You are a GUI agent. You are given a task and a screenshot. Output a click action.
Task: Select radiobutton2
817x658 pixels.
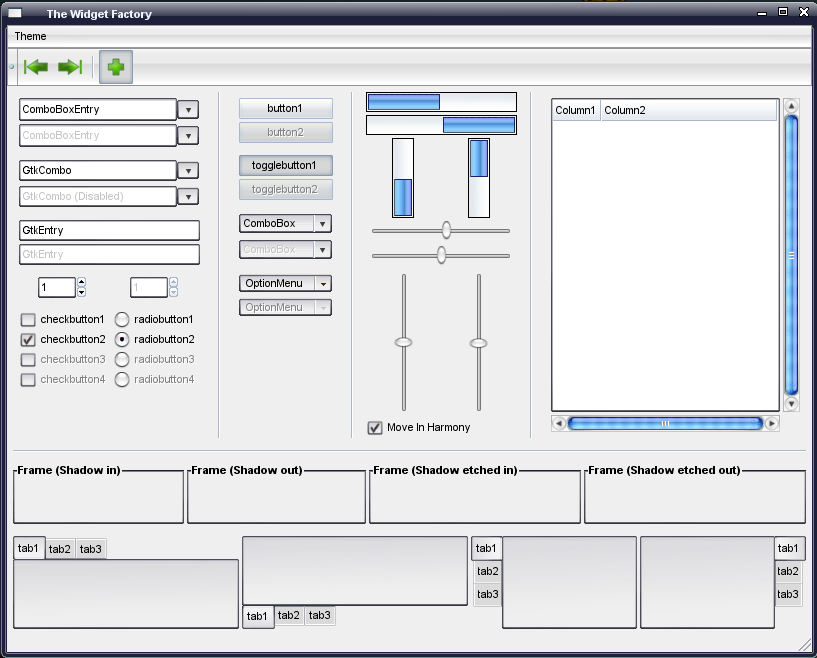pyautogui.click(x=121, y=340)
